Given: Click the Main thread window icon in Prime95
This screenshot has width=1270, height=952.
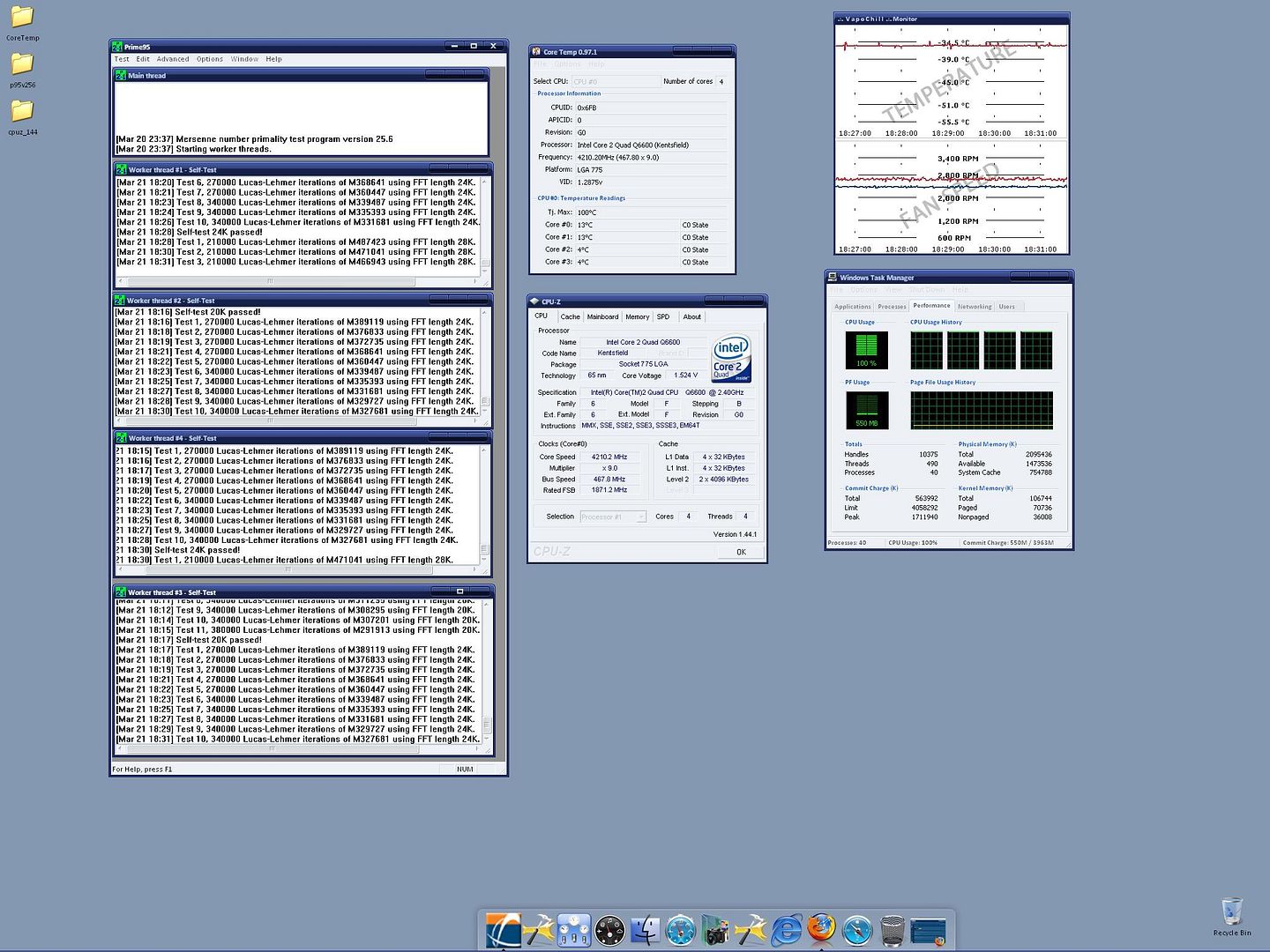Looking at the screenshot, I should point(121,76).
